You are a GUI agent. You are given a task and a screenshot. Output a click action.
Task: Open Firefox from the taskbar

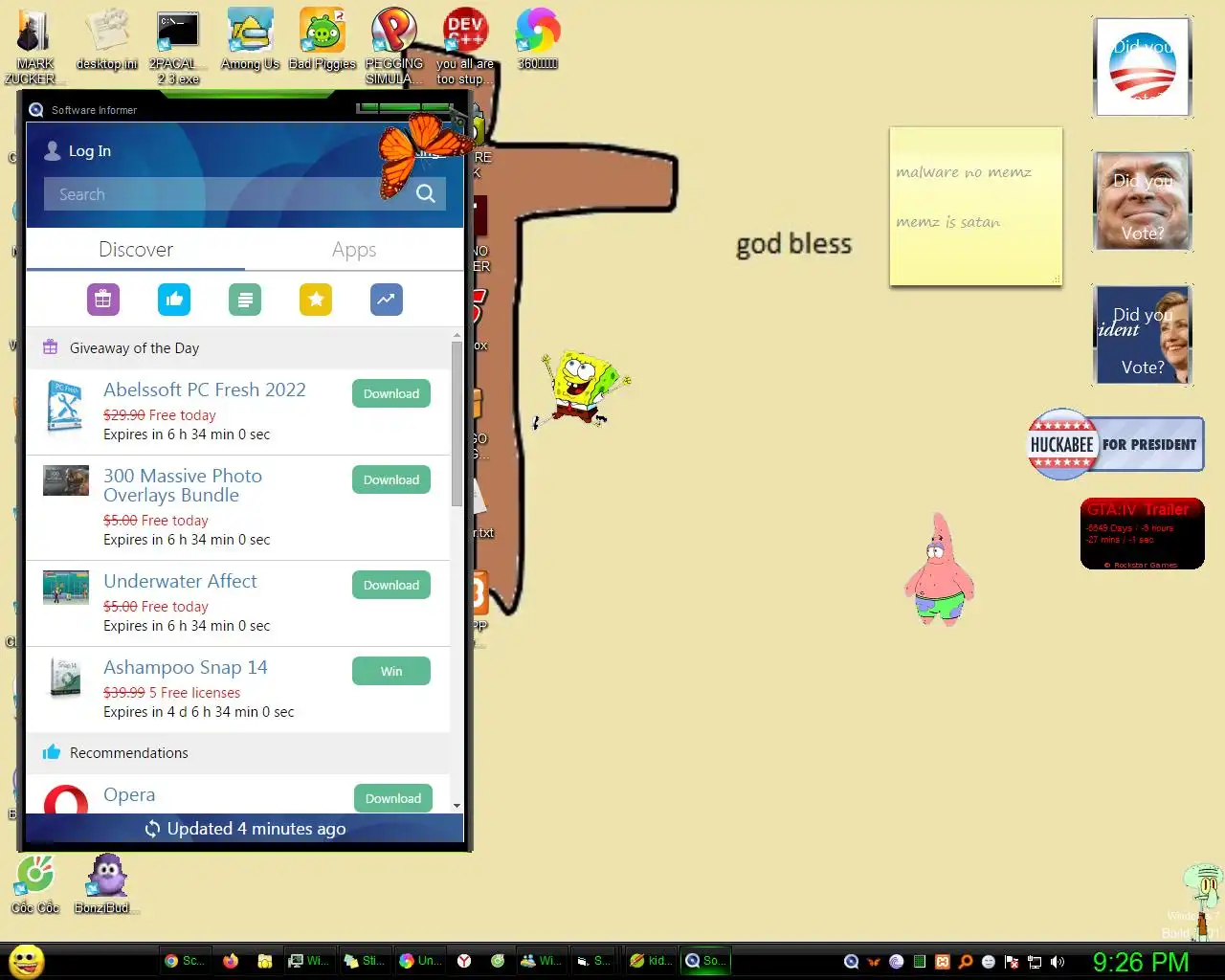[231, 961]
